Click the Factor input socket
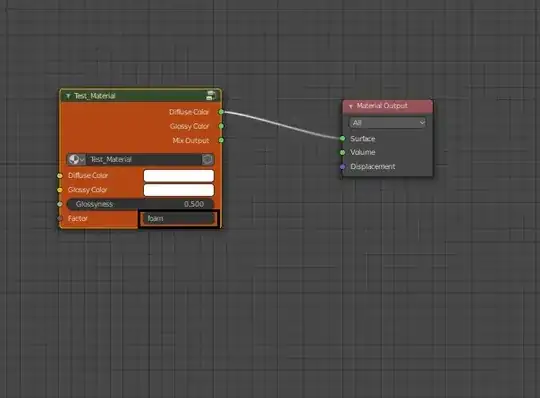Viewport: 540px width, 398px height. [60, 218]
